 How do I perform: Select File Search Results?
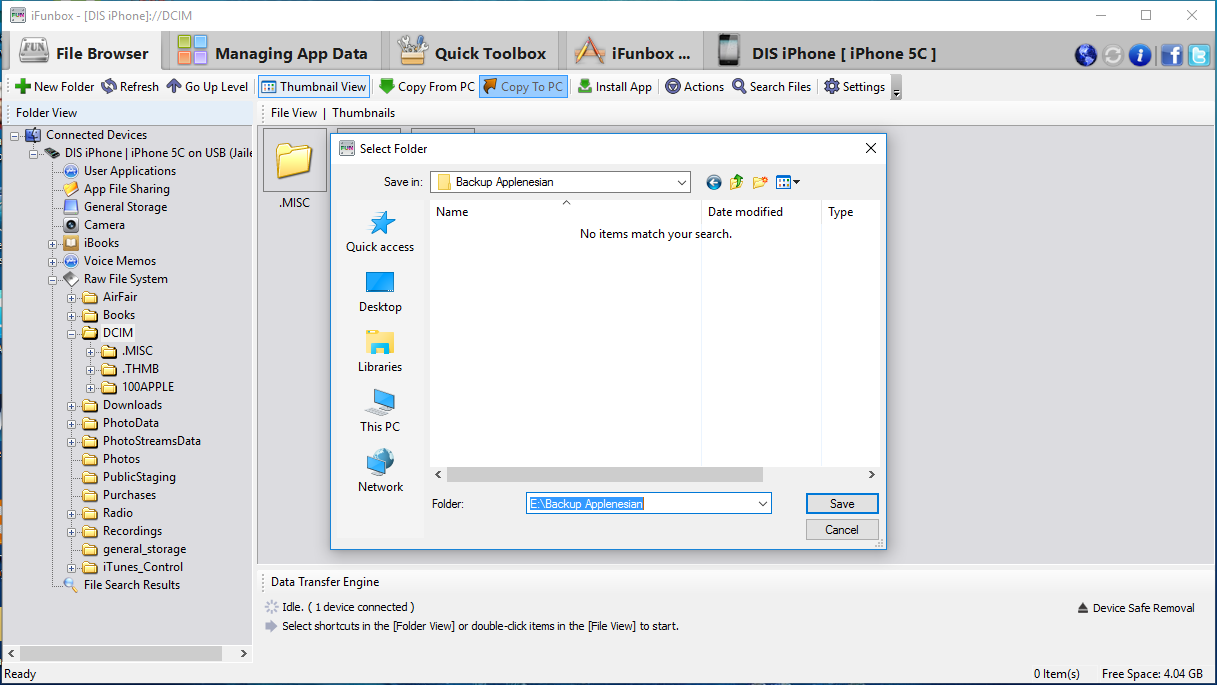tap(132, 585)
